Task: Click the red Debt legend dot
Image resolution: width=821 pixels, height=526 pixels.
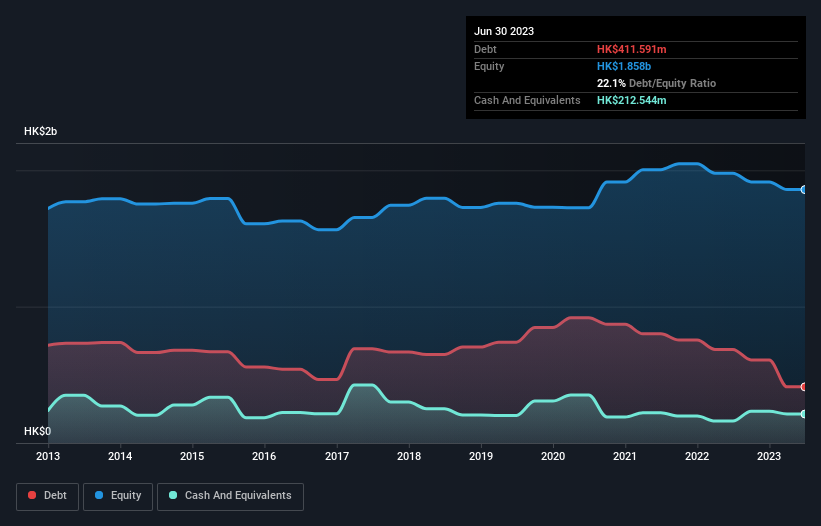Action: [33, 495]
